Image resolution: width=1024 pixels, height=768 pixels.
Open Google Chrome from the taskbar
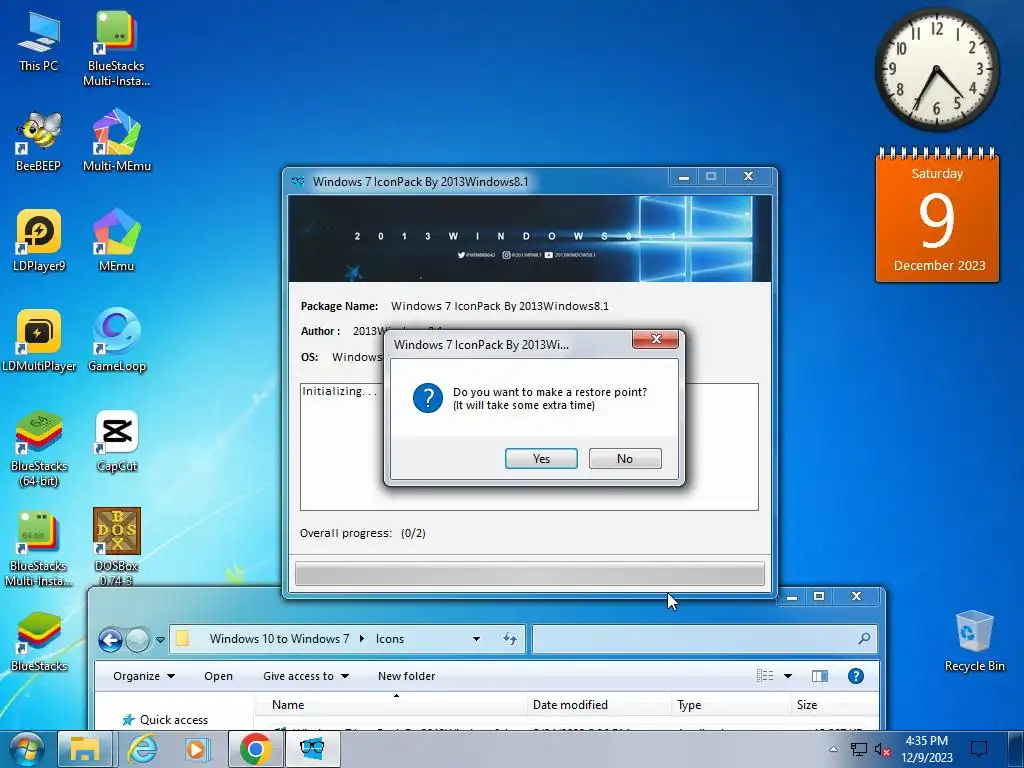(255, 749)
